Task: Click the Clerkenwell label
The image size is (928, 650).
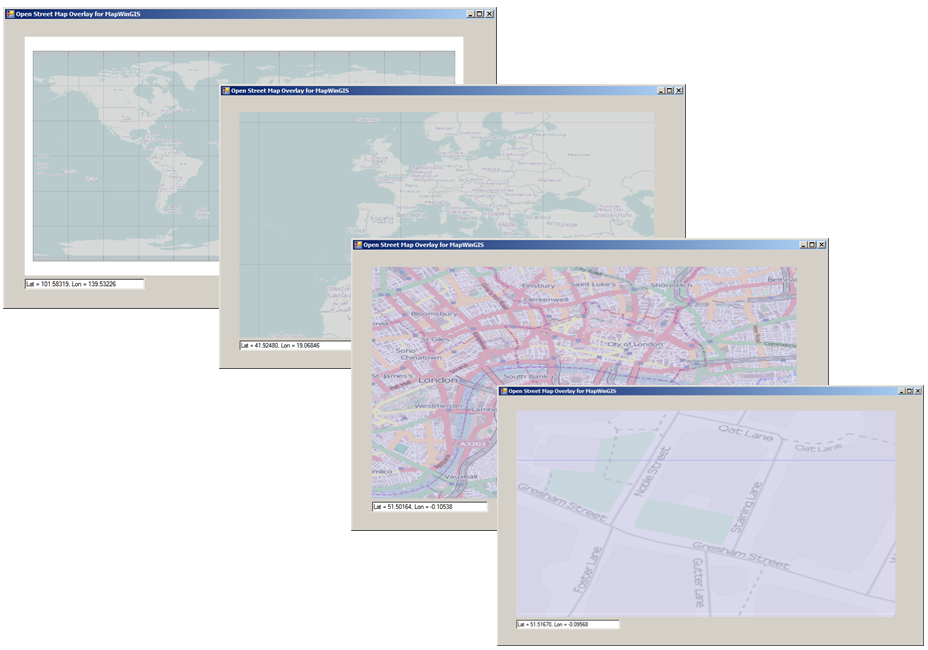Action: [546, 300]
